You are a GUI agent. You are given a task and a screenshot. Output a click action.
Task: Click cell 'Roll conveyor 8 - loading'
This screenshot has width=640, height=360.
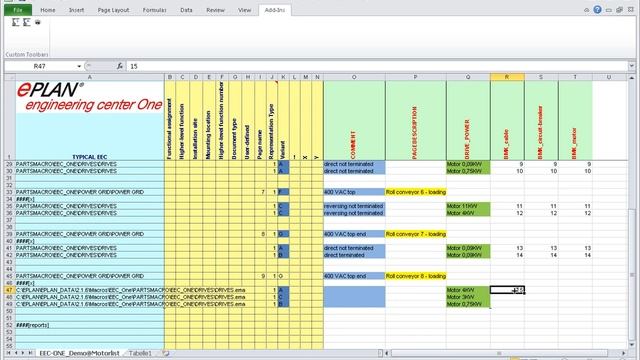pos(416,276)
